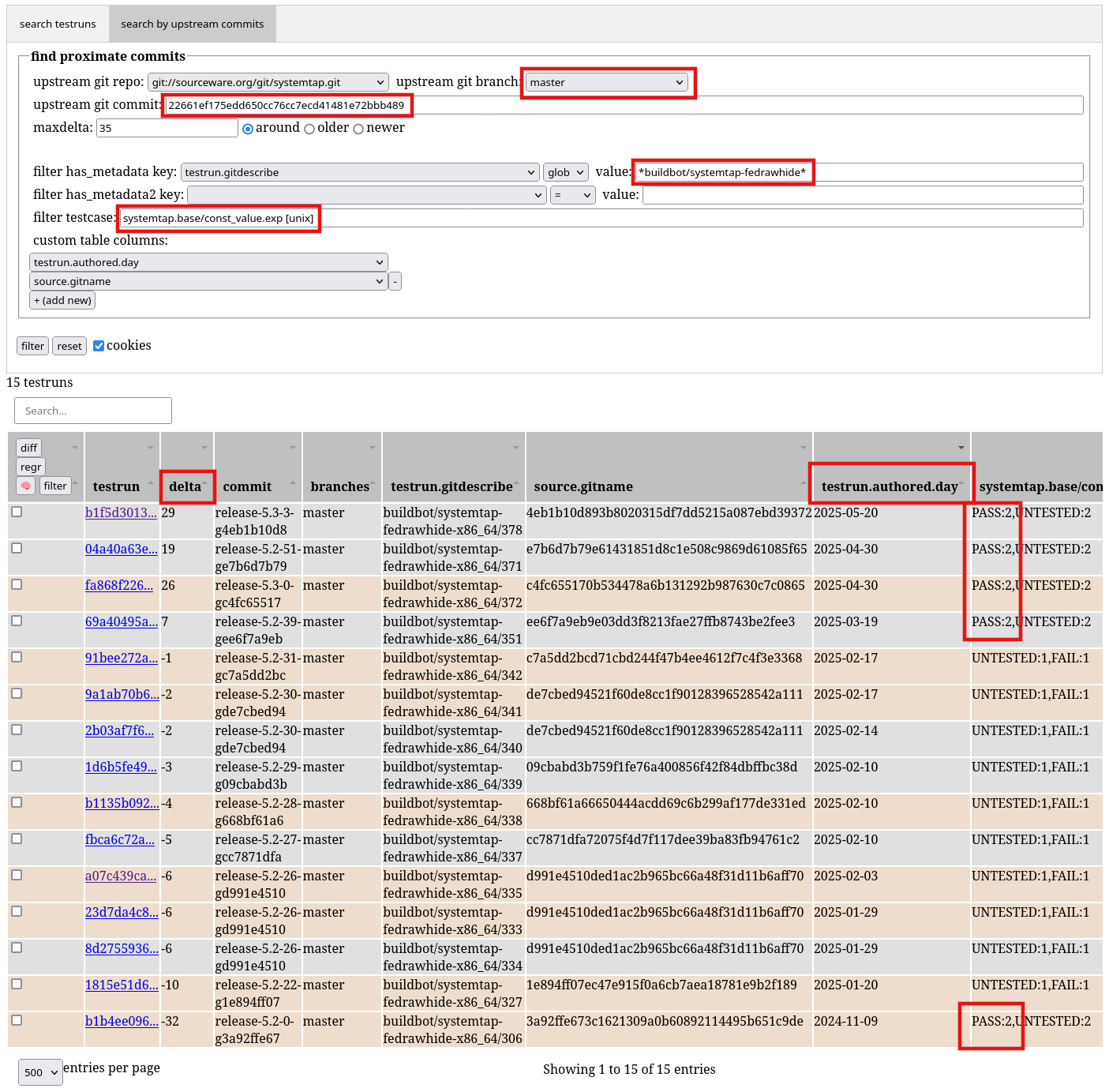Sort table by testrun.gitdescribe column header

coord(451,486)
